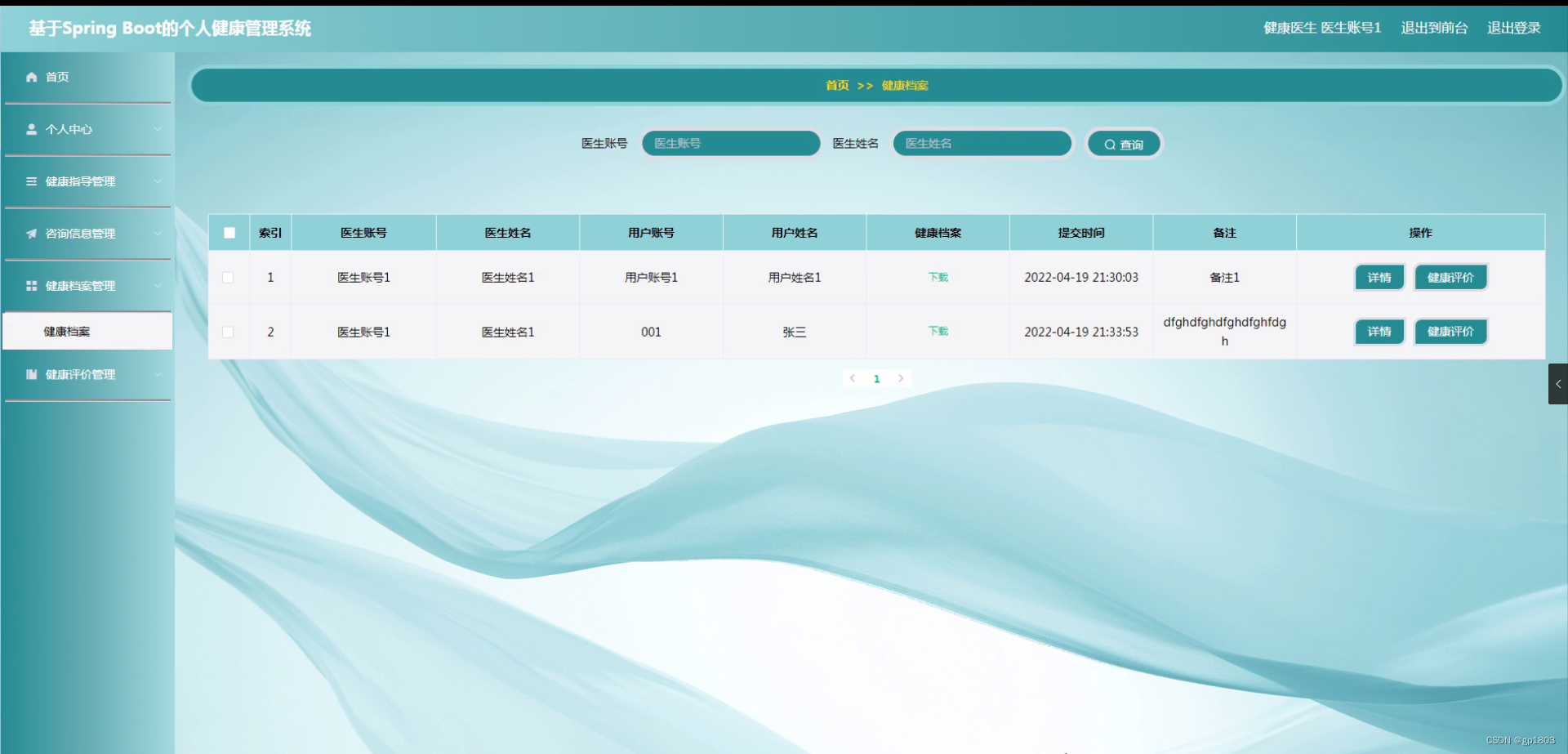This screenshot has height=754, width=1568.
Task: Click 下载 link on 备注1 row
Action: coord(937,278)
